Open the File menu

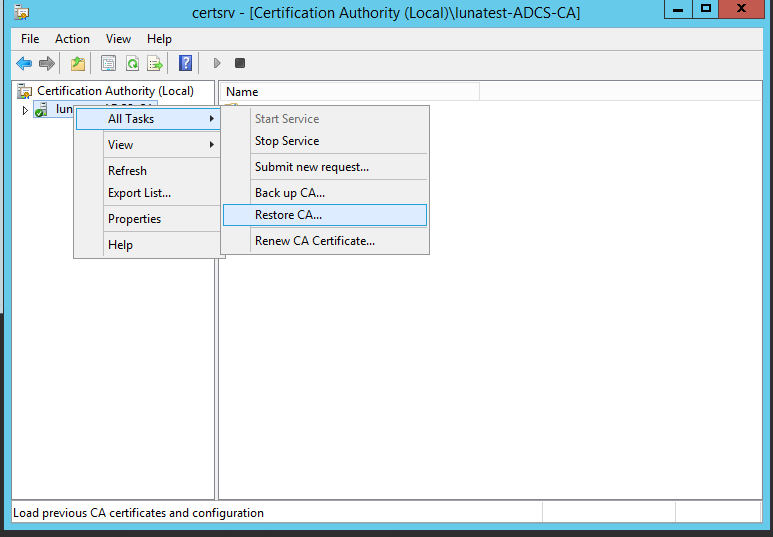30,39
